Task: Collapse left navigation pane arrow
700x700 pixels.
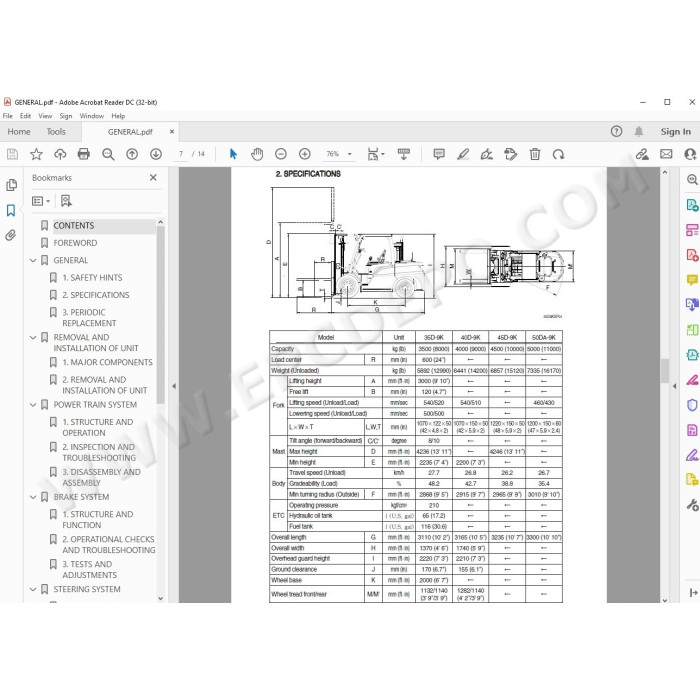Action: [x=174, y=386]
